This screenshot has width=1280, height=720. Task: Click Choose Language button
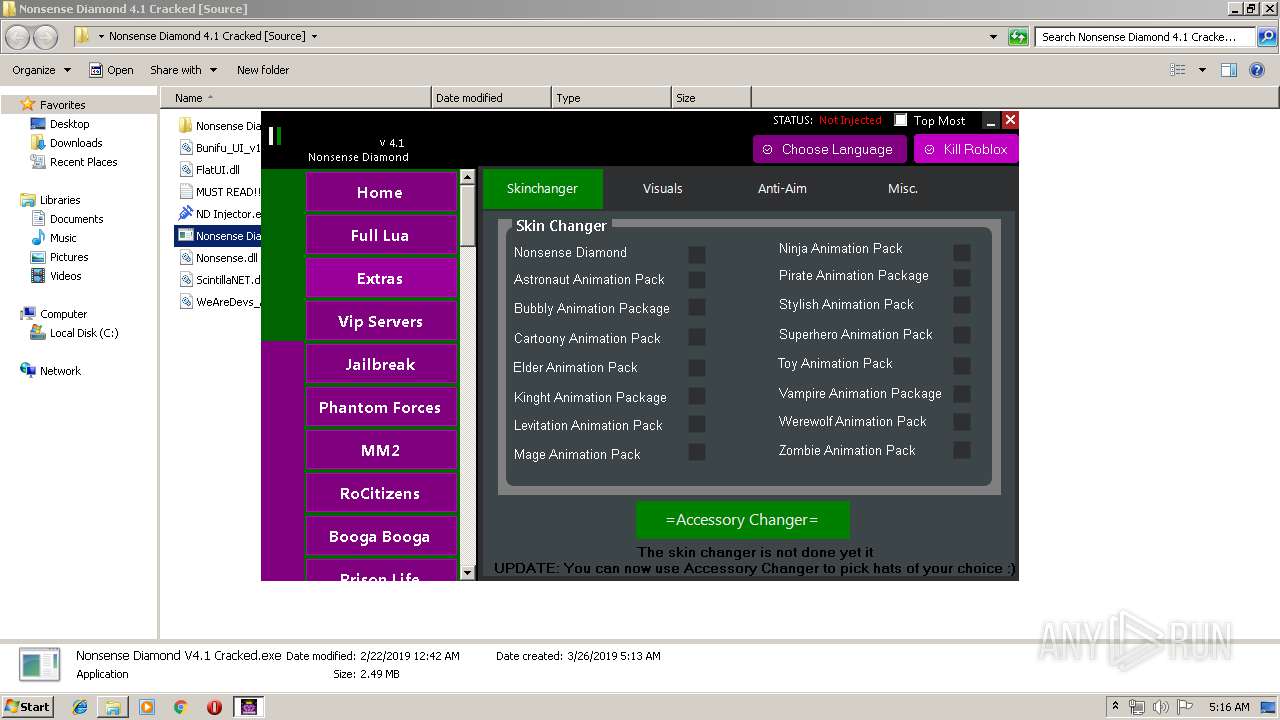(x=829, y=149)
